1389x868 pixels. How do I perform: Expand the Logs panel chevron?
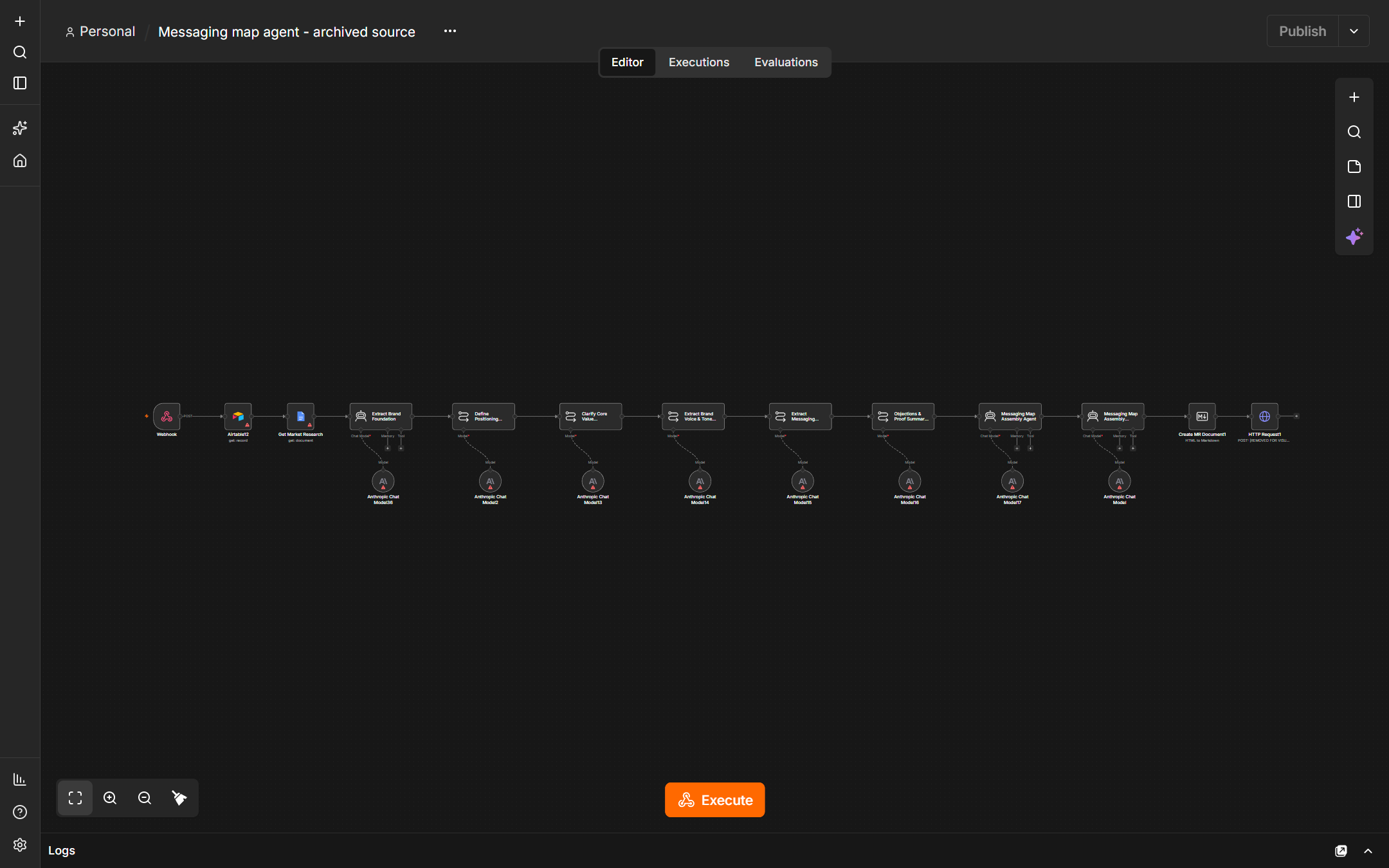point(1368,851)
